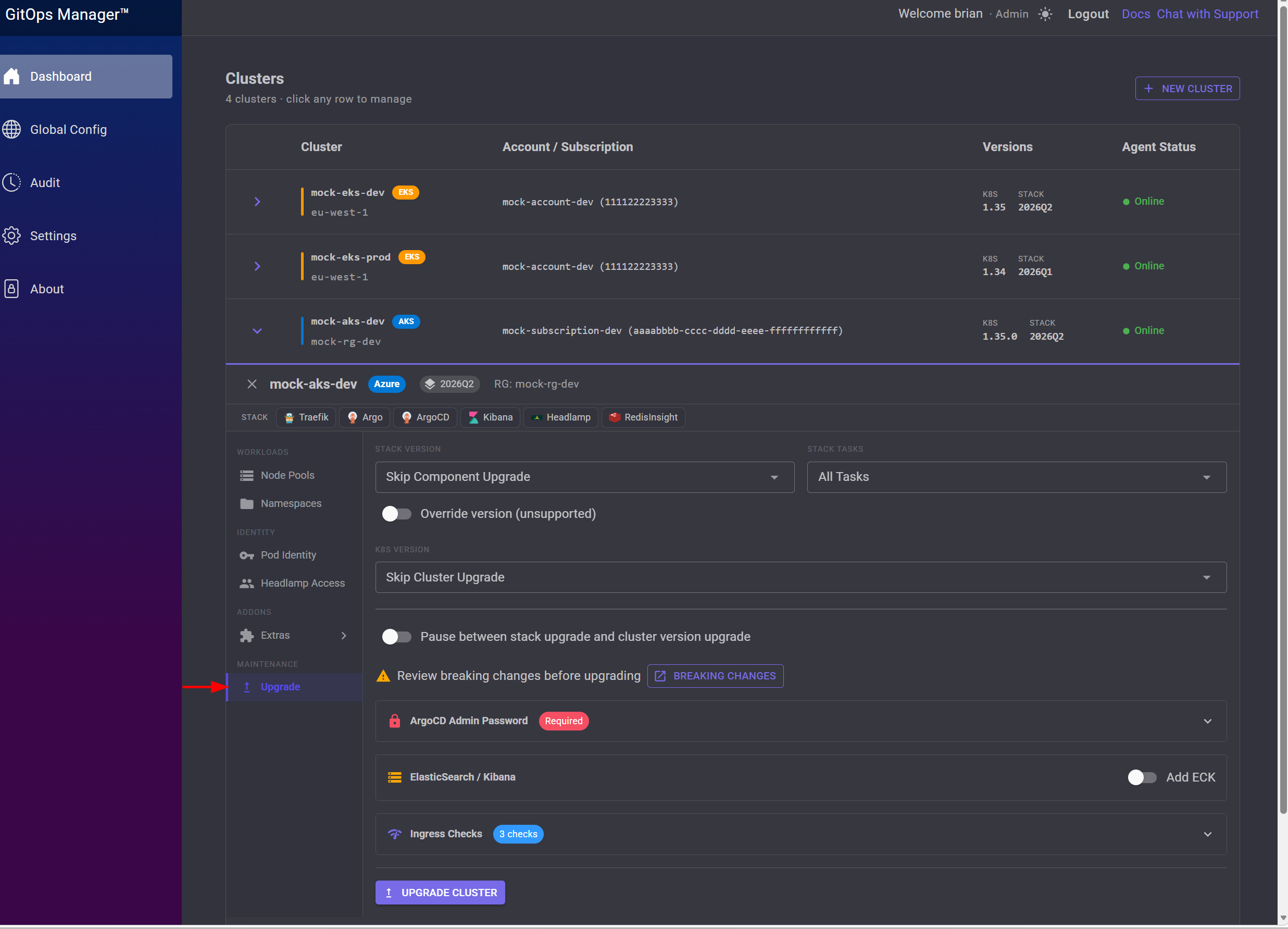This screenshot has height=929, width=1288.
Task: Click the 2026Q2 stack version chip
Action: pyautogui.click(x=450, y=384)
